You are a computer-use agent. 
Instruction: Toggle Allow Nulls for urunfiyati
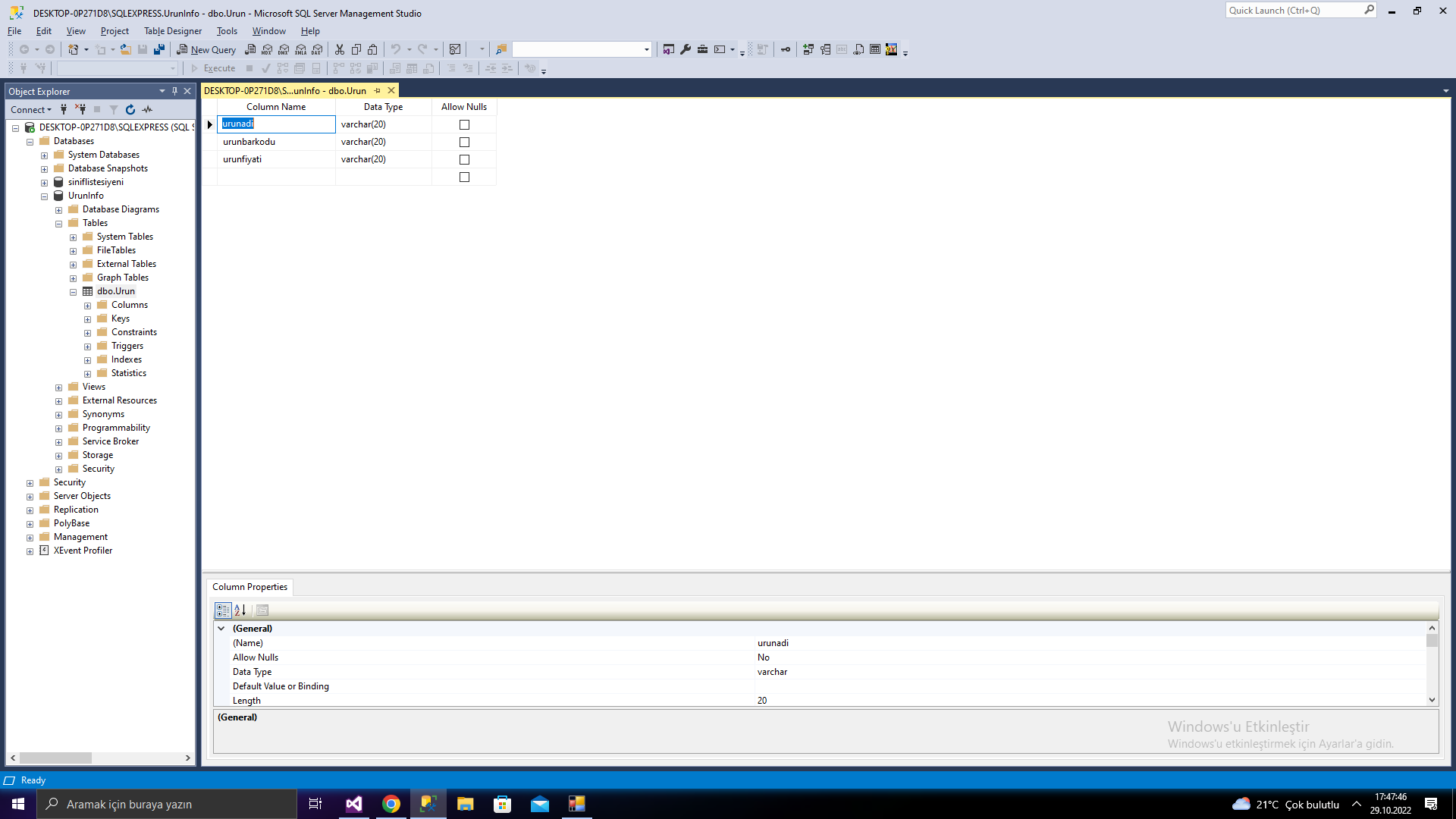click(464, 159)
